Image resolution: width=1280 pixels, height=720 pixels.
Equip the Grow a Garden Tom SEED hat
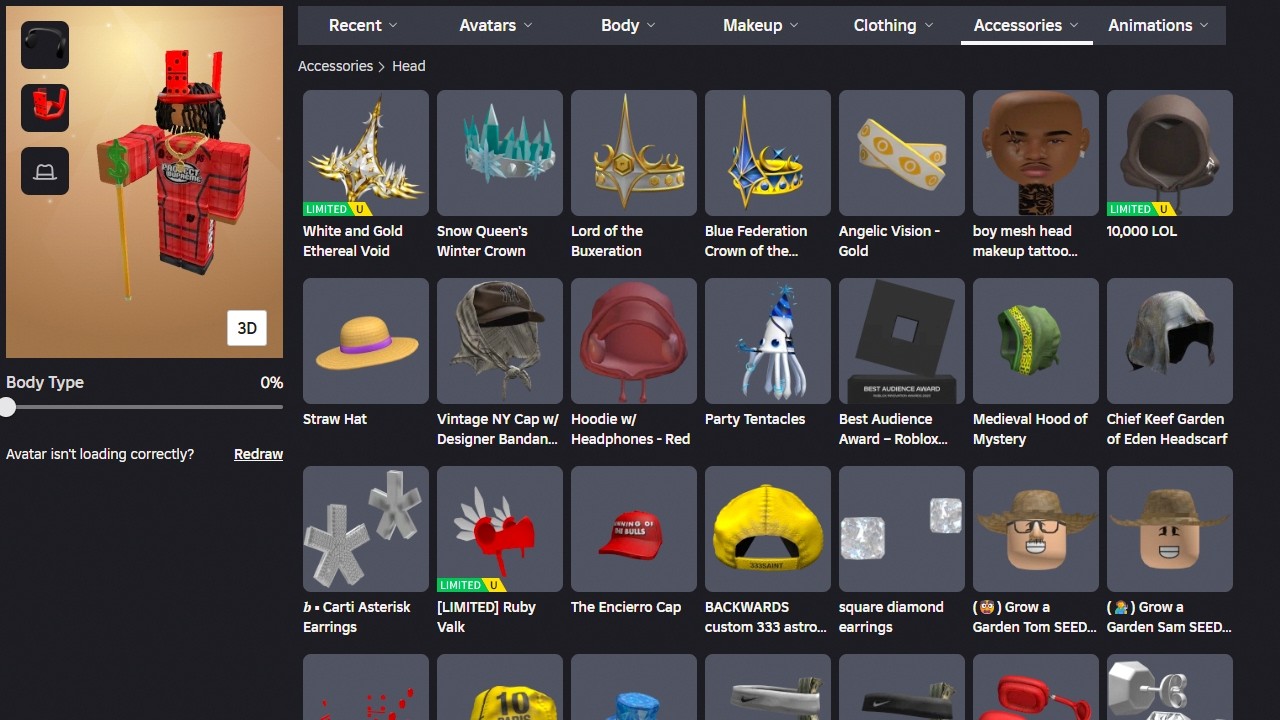[x=1036, y=529]
